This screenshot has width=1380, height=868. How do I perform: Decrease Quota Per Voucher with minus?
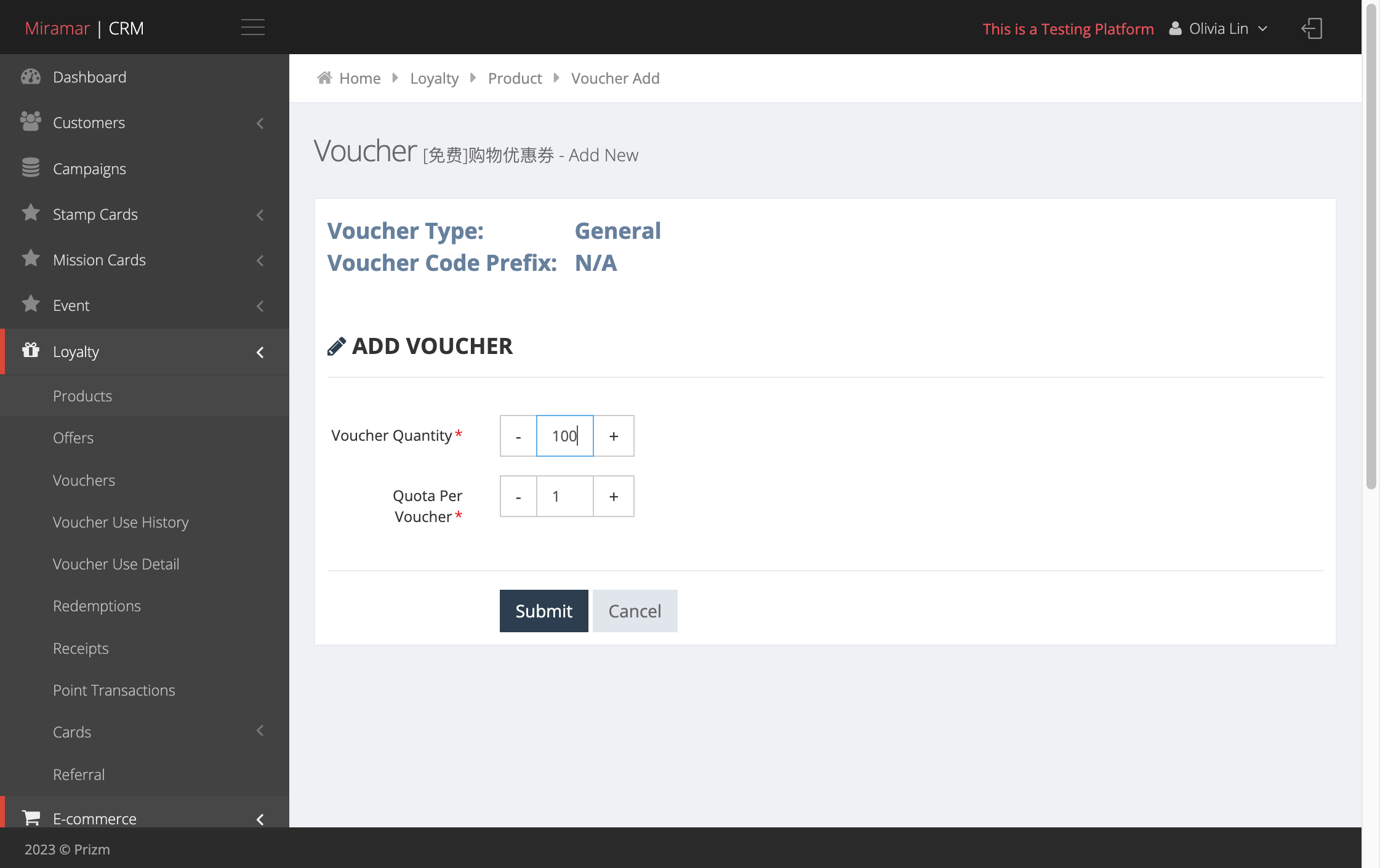tap(518, 496)
